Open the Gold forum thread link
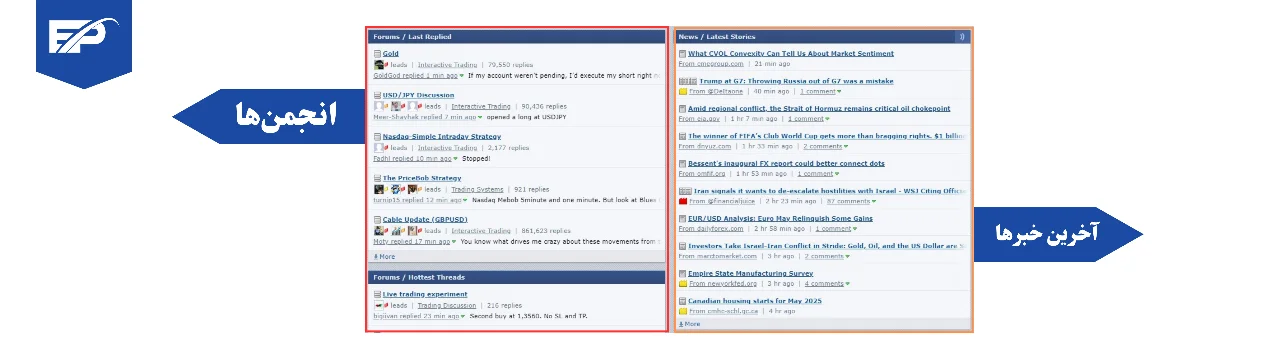Viewport: 1280px width, 360px height. pyautogui.click(x=391, y=54)
